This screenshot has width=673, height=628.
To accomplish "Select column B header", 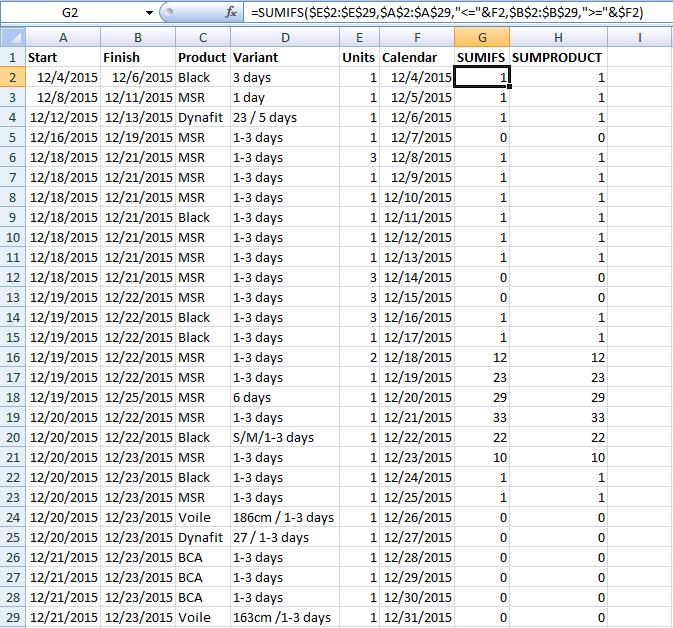I will click(138, 37).
